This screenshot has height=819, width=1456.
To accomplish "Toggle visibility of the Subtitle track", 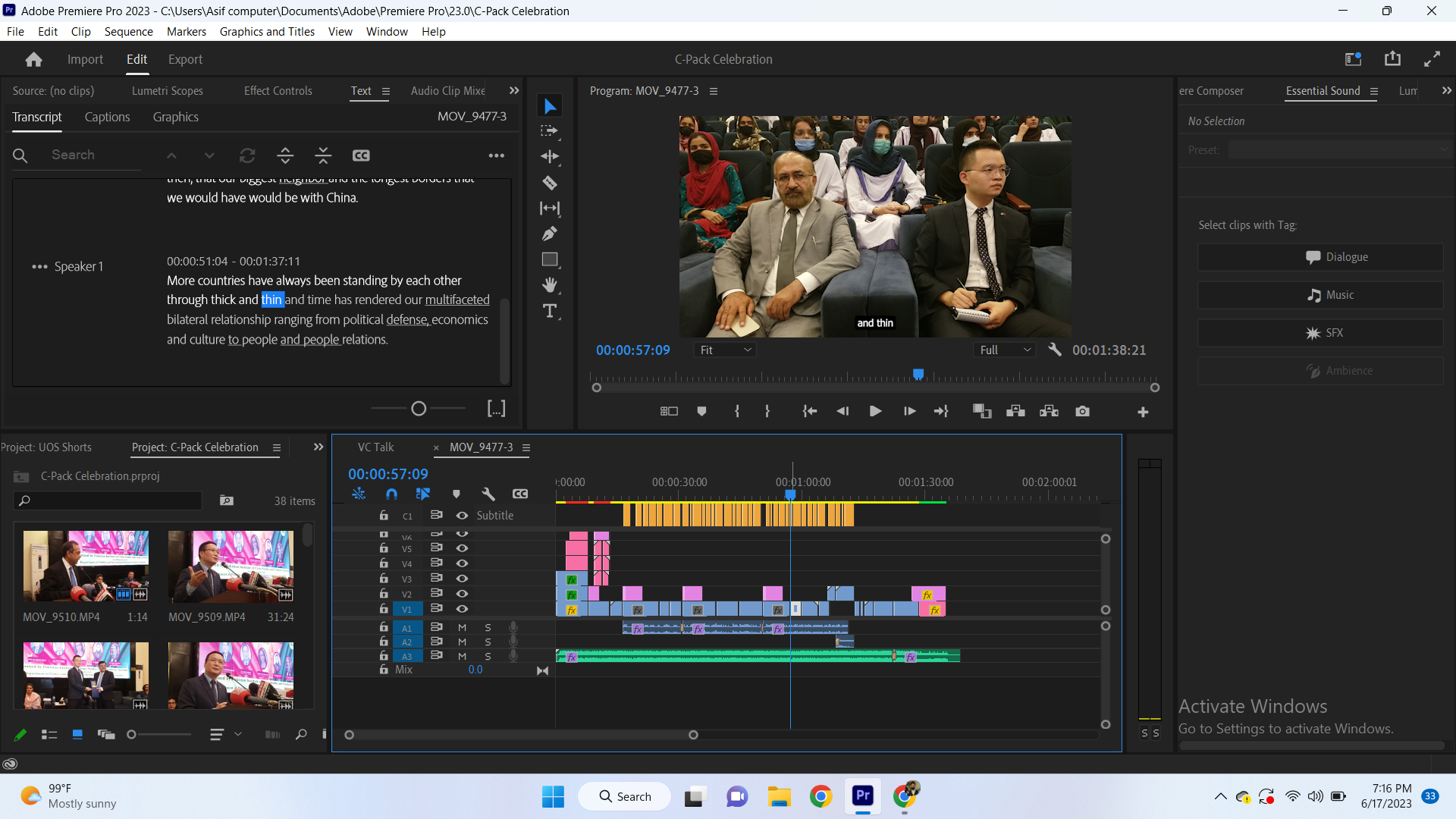I will point(462,516).
